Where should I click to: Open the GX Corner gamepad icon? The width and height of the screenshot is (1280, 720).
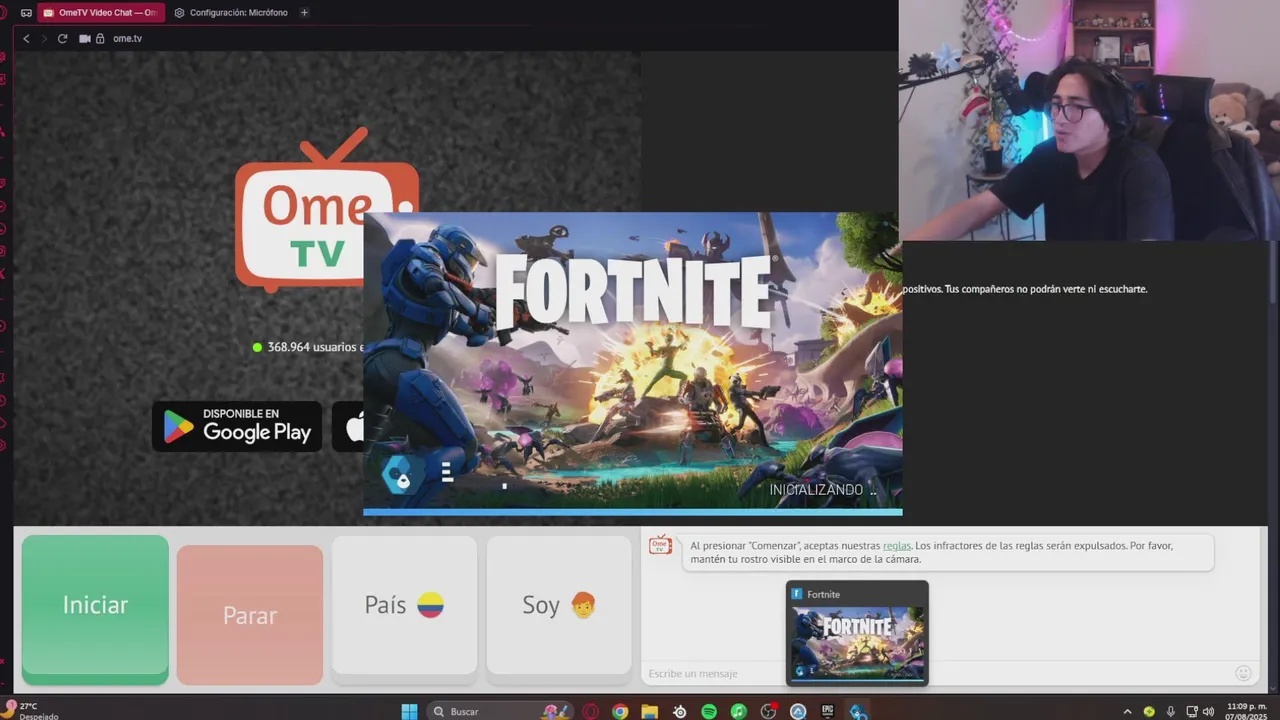tap(26, 13)
